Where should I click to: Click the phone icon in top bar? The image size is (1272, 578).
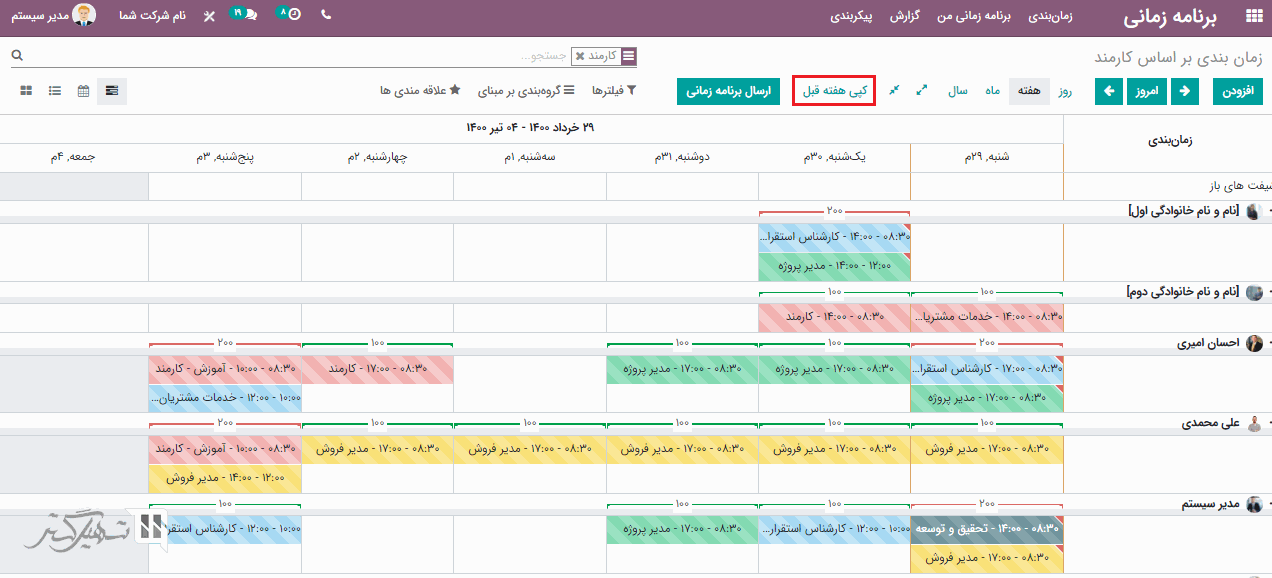point(326,16)
